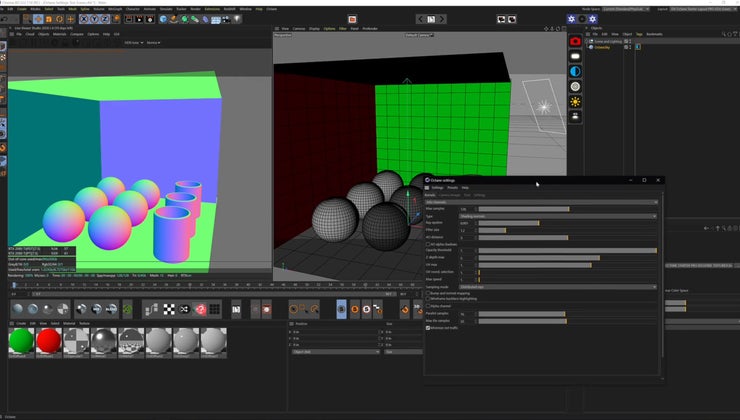The image size is (740, 420).
Task: Open Cameras menu in viewport
Action: [299, 28]
